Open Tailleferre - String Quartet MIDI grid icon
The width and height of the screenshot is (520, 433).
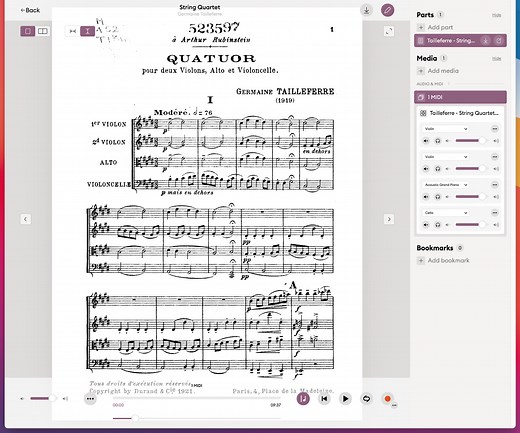[x=423, y=113]
